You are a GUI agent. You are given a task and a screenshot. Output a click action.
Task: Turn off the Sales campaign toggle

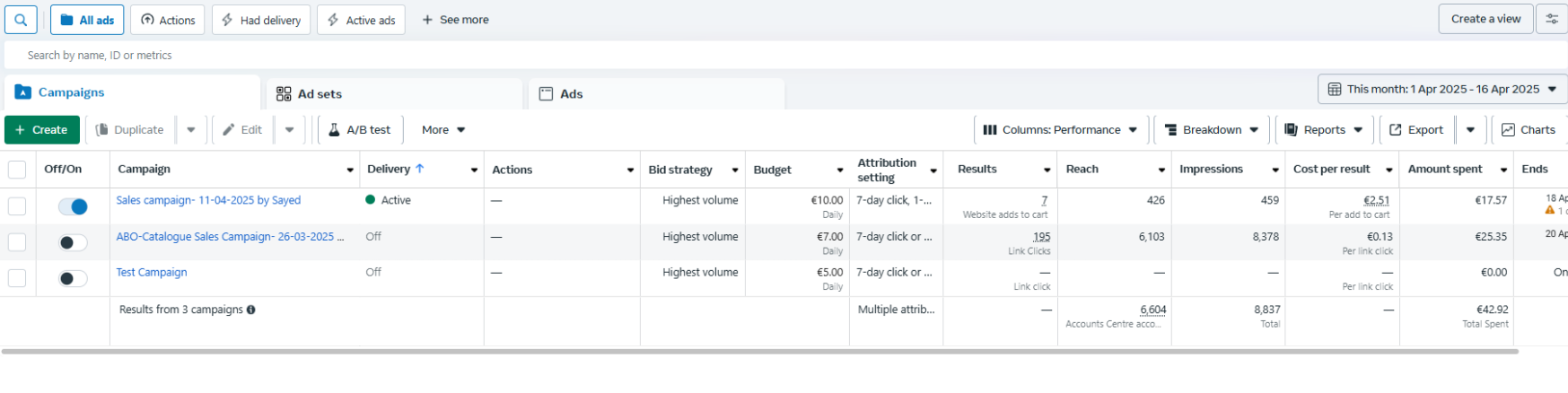[x=73, y=206]
